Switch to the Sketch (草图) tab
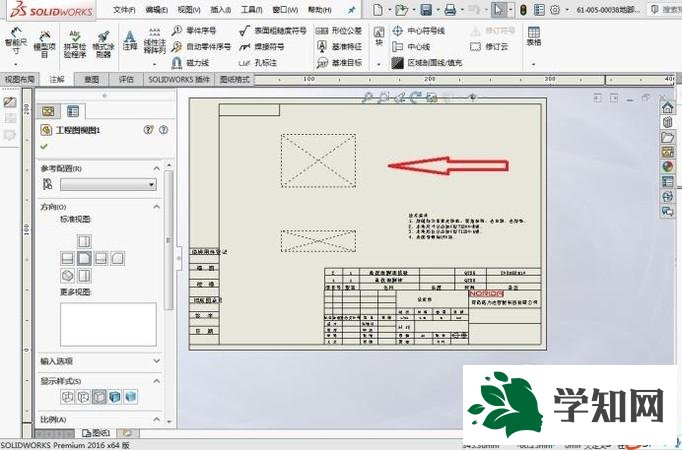This screenshot has width=682, height=450. pos(91,80)
